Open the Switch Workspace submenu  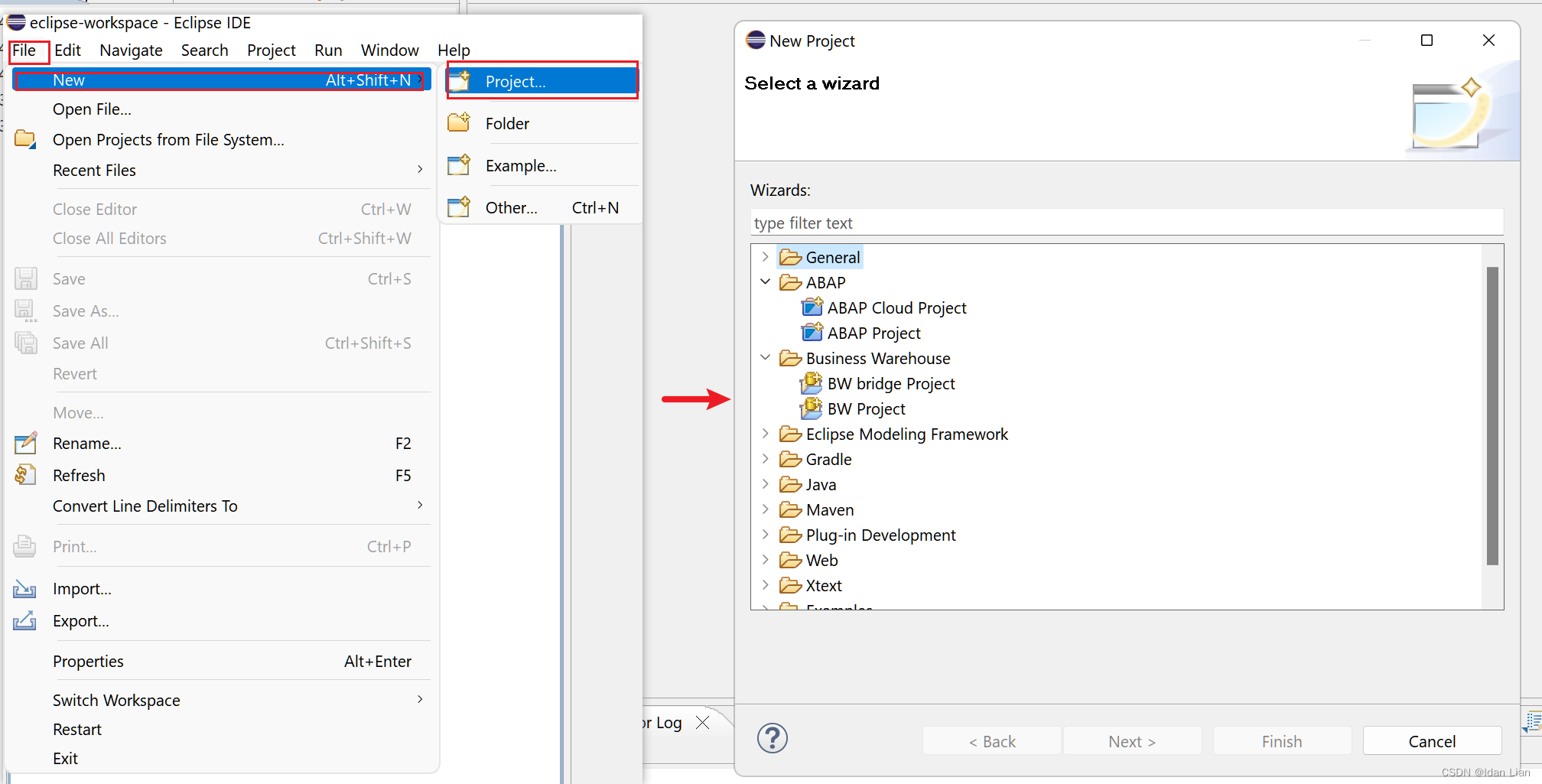tap(221, 700)
